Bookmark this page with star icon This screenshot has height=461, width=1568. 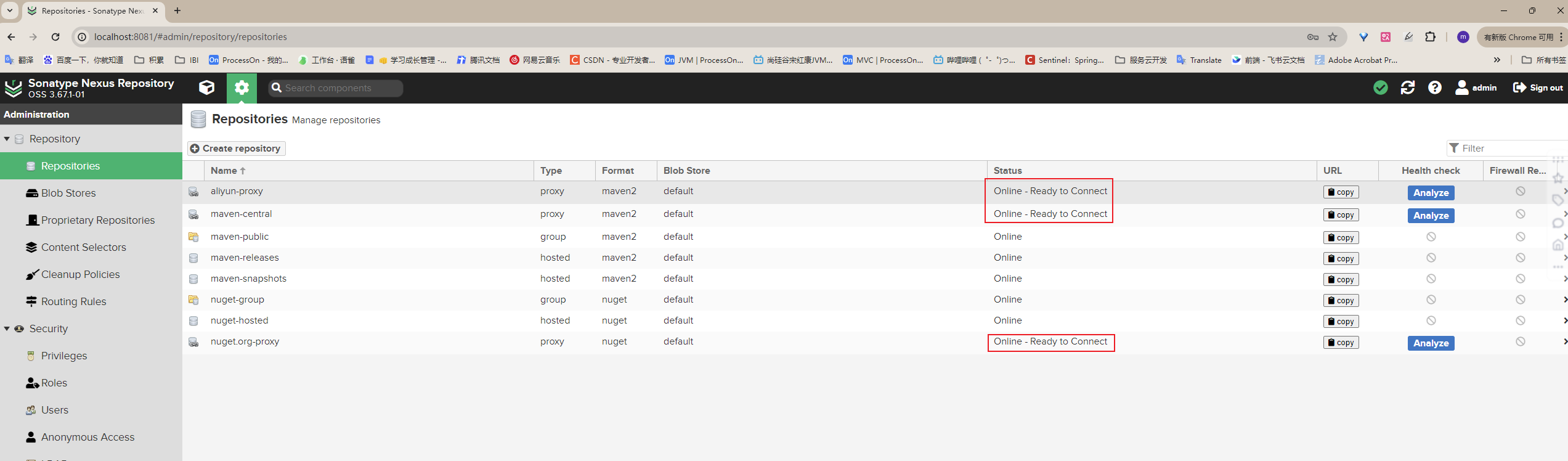(x=1333, y=37)
